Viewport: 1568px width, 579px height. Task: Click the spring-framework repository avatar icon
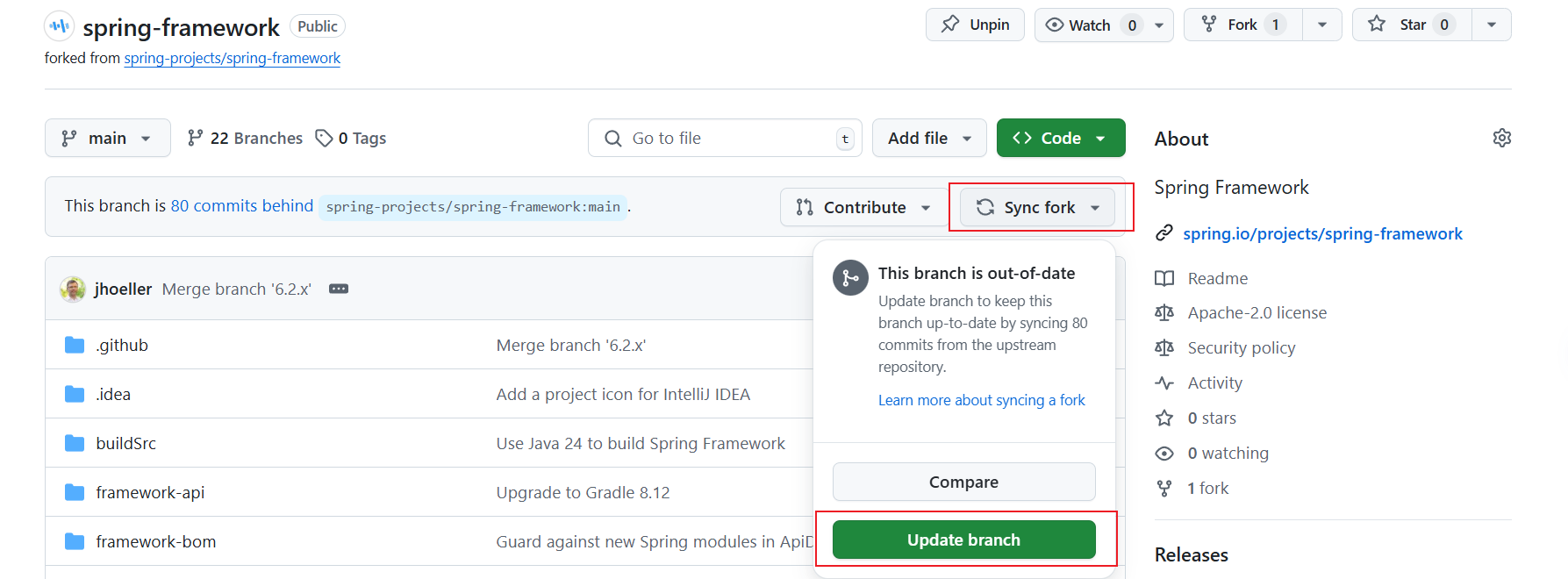(59, 26)
